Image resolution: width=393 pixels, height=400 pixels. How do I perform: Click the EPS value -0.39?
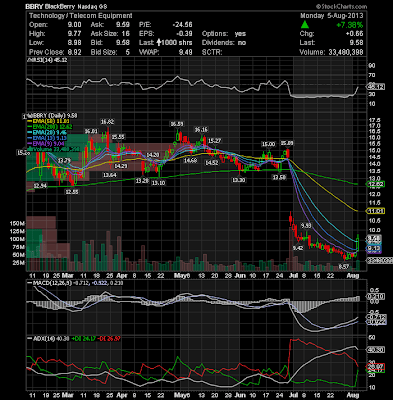tap(184, 34)
